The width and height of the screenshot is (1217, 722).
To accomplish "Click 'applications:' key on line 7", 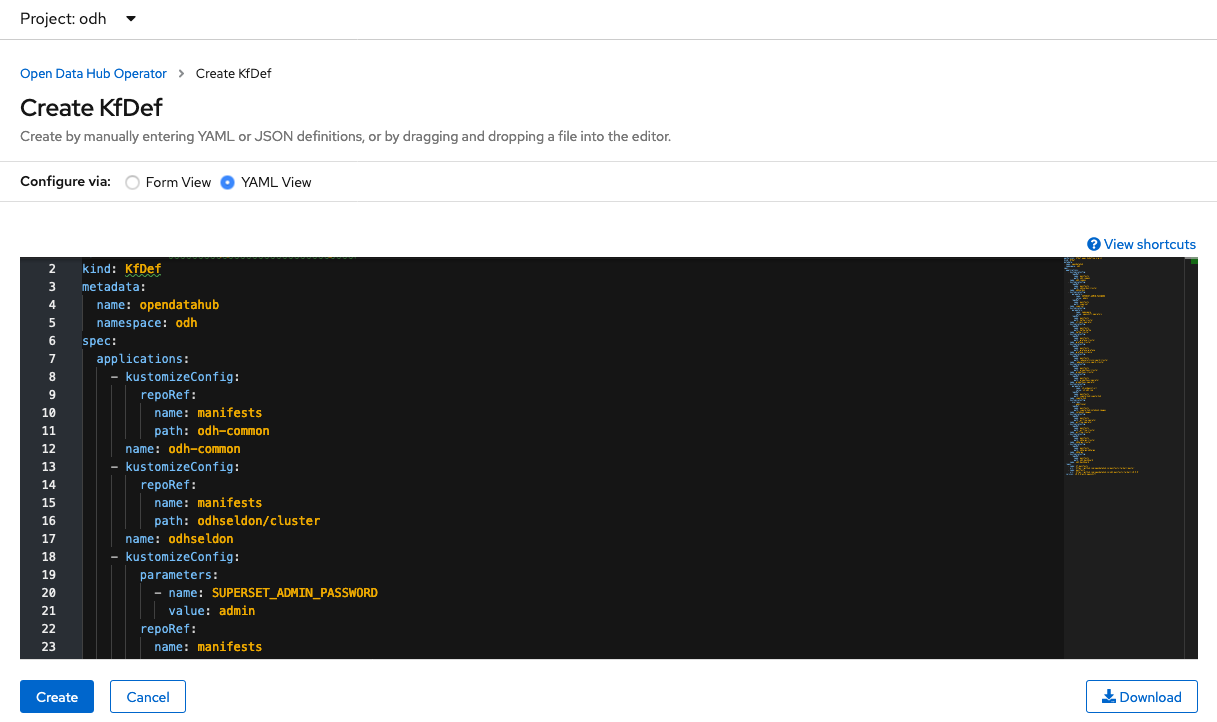I will pyautogui.click(x=143, y=359).
